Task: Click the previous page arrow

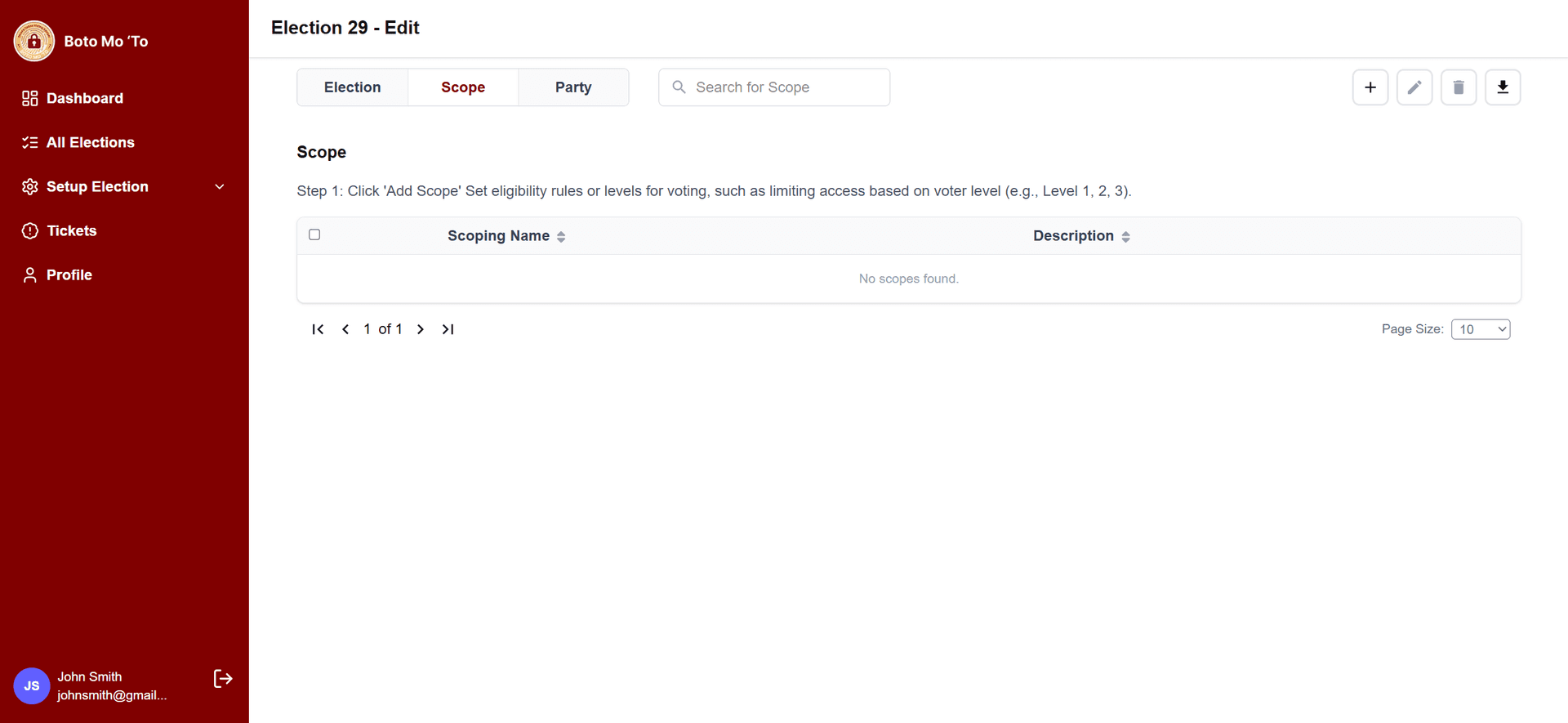Action: pos(345,329)
